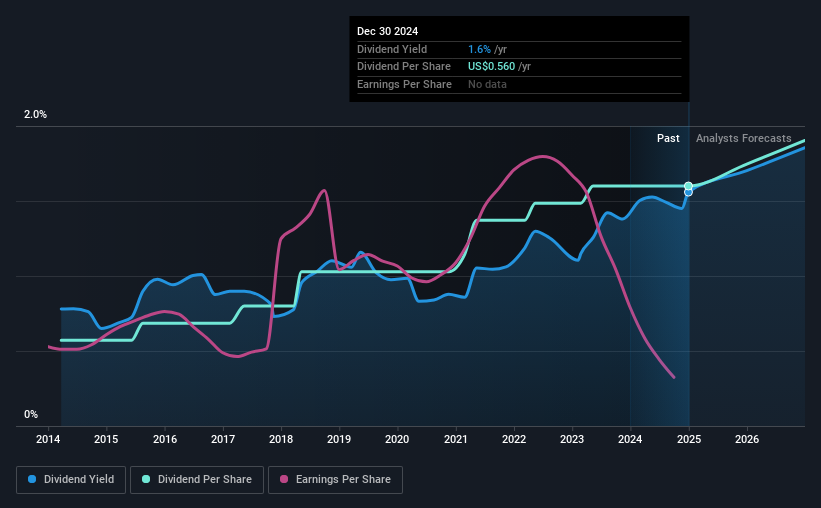Select the blue data point marker at 2025
The width and height of the screenshot is (821, 508).
pyautogui.click(x=689, y=193)
